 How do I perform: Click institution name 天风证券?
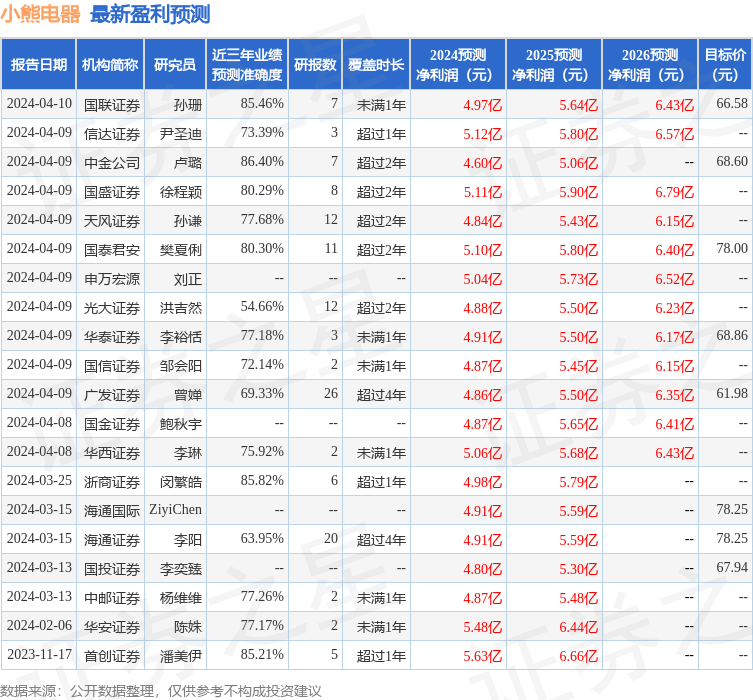click(x=111, y=221)
